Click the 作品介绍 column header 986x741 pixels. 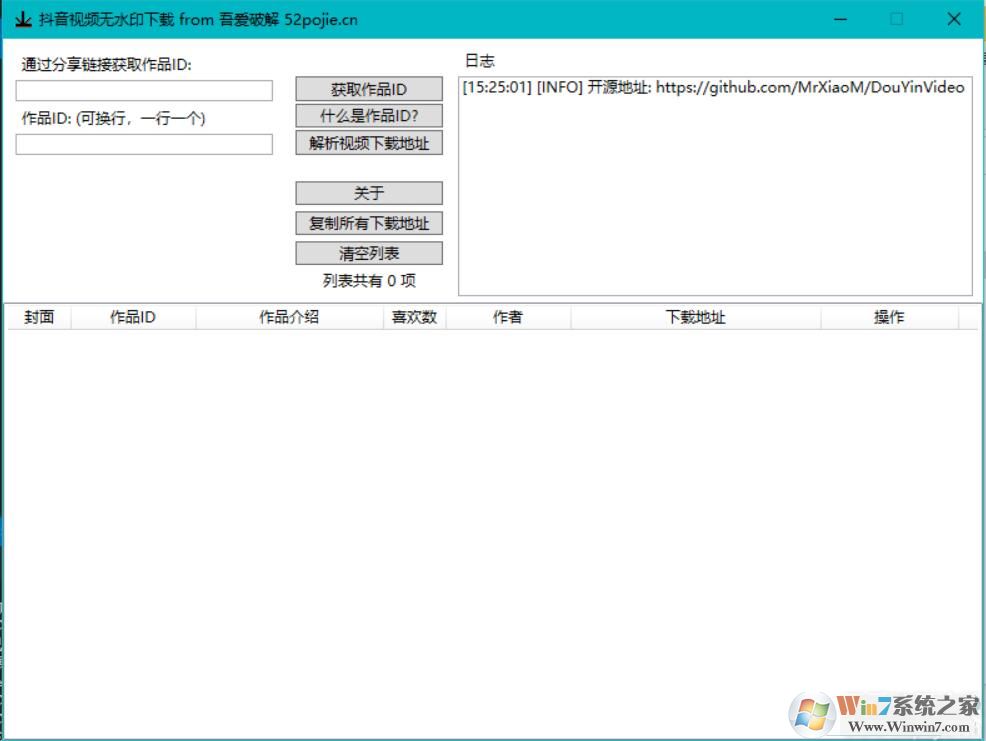pos(289,317)
